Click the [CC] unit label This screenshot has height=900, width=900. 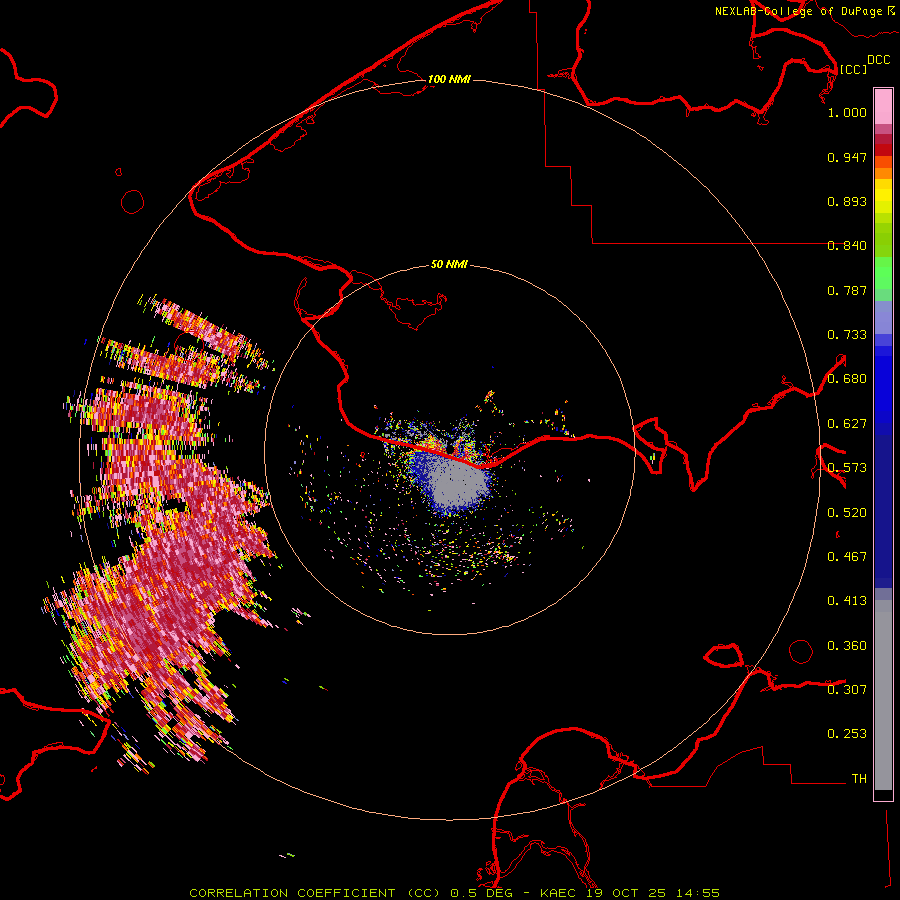(853, 69)
